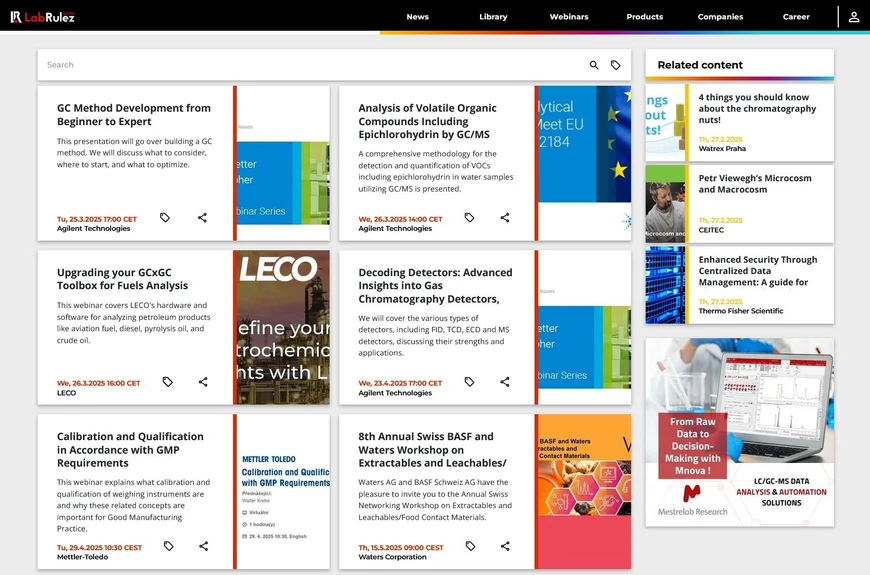
Task: Share the GC Method Development webinar
Action: coord(203,218)
